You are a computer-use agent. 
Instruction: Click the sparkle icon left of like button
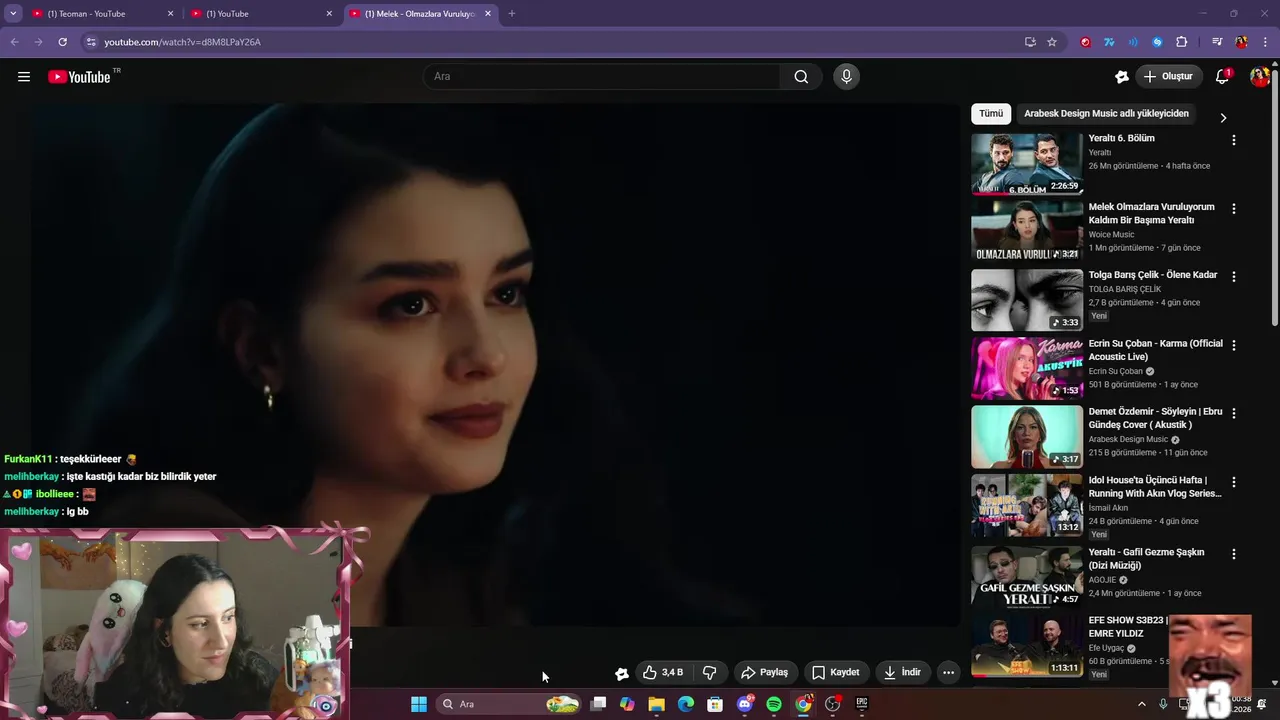[622, 673]
